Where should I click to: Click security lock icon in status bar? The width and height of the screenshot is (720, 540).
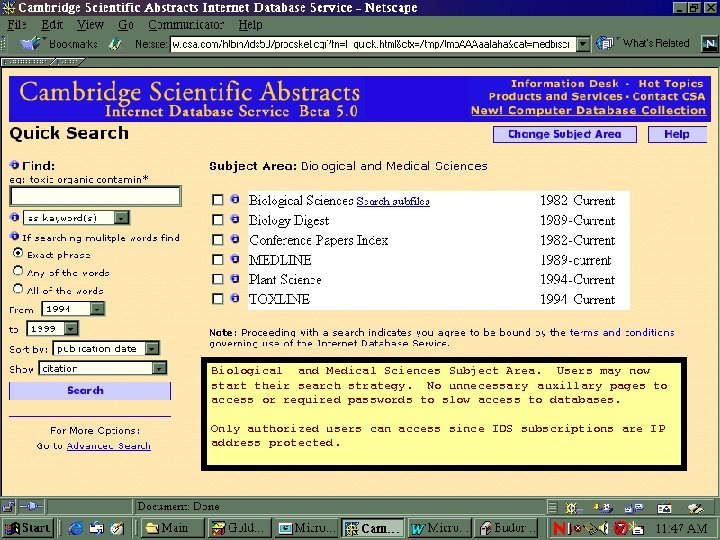click(8, 506)
